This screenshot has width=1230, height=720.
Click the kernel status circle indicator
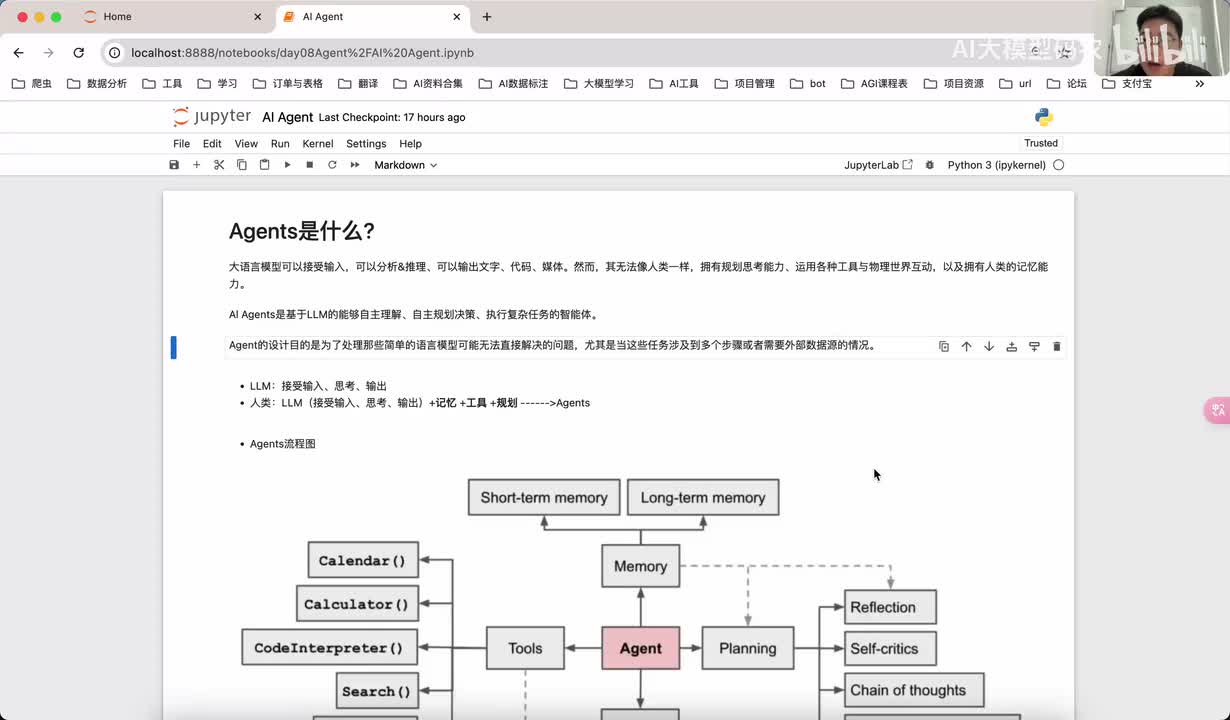[x=1058, y=165]
